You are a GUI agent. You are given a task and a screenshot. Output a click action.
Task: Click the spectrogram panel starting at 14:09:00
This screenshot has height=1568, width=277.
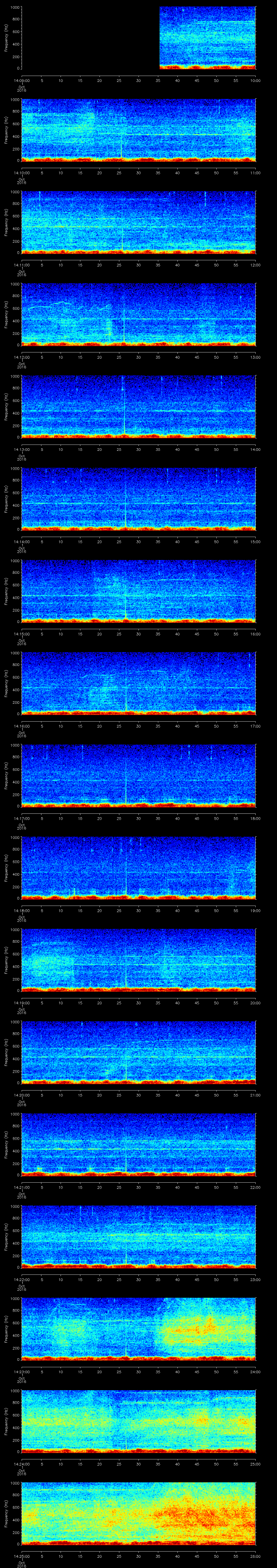[138, 38]
